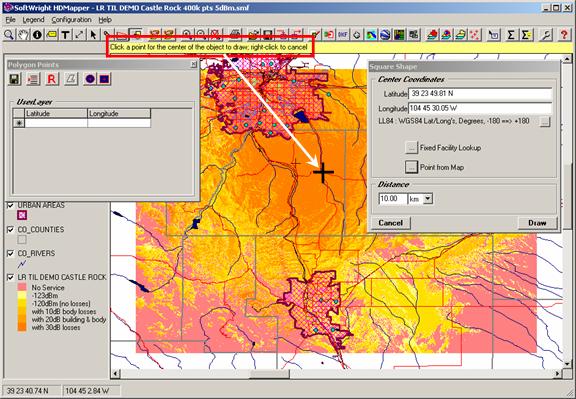Click the URBAN AREAS pink hatch swatch
This screenshot has height=399, width=576.
pyautogui.click(x=22, y=215)
